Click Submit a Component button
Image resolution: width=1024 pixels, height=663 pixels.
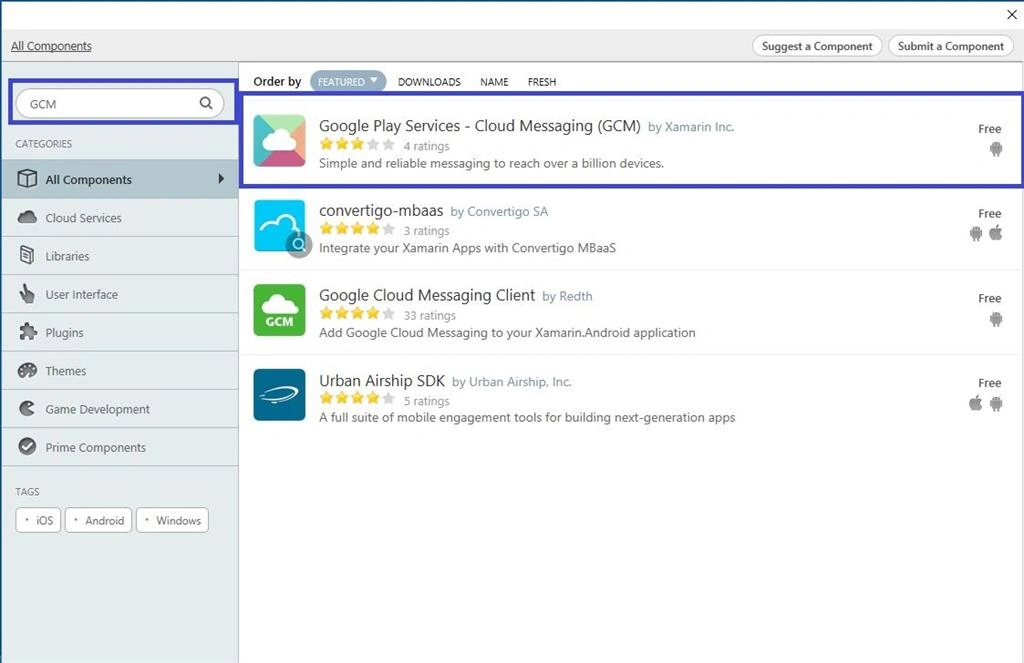coord(950,46)
